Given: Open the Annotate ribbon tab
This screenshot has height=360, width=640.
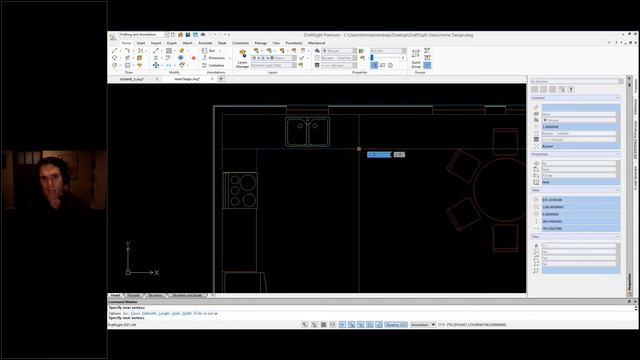Looking at the screenshot, I should coord(205,43).
